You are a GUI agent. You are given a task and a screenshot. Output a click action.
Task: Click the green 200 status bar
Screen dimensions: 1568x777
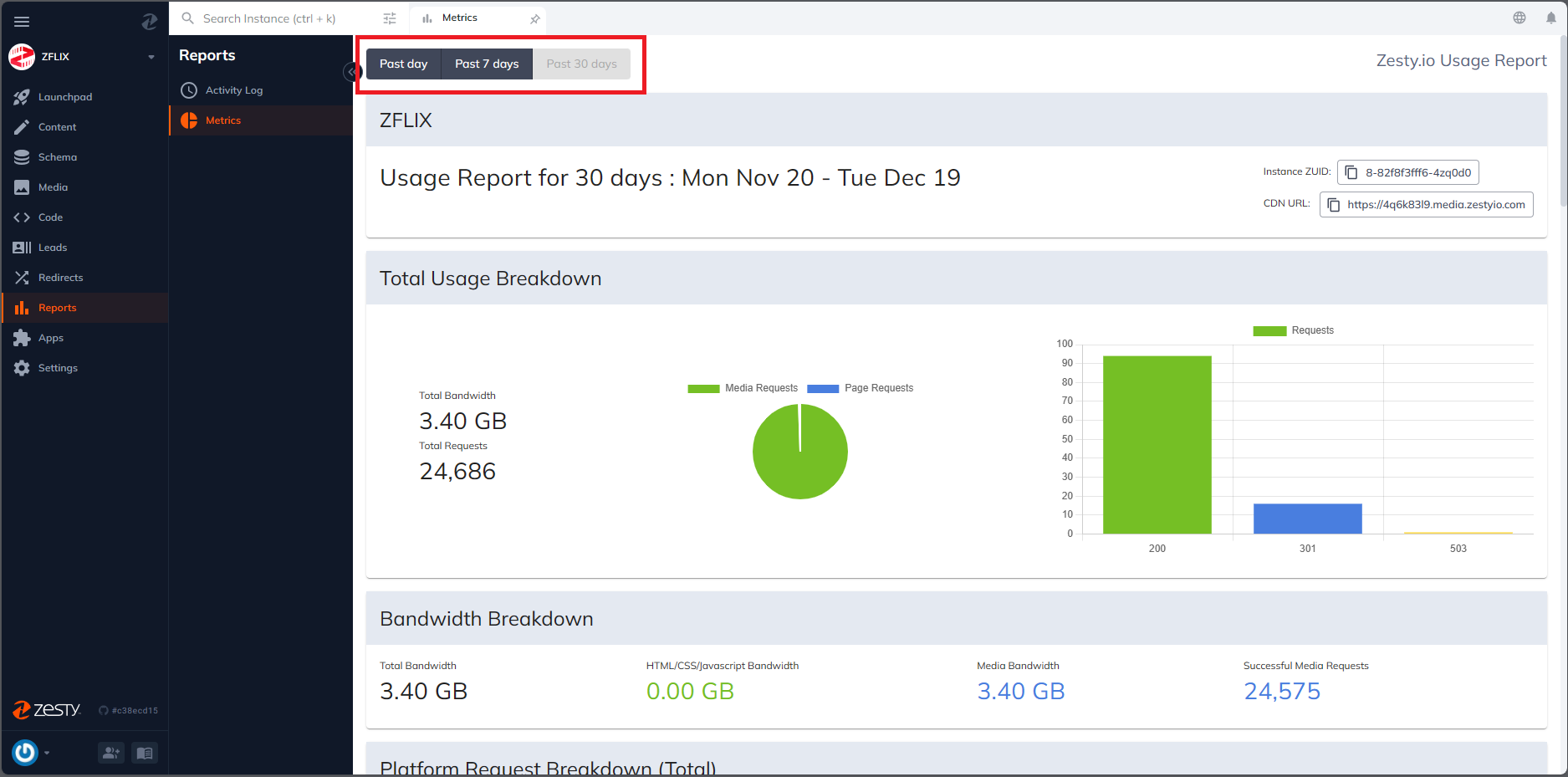click(1157, 445)
